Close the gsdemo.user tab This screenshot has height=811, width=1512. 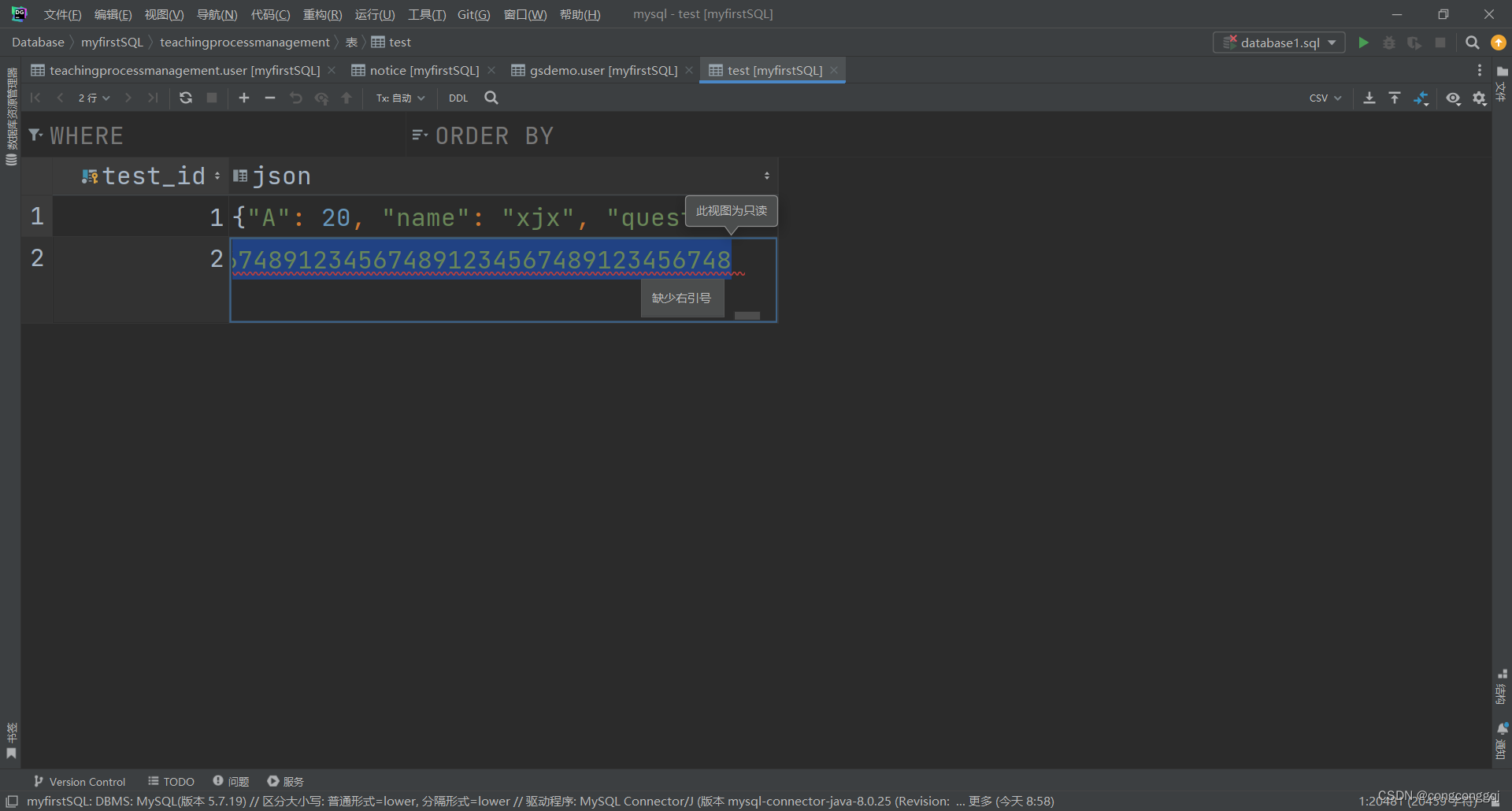tap(689, 70)
